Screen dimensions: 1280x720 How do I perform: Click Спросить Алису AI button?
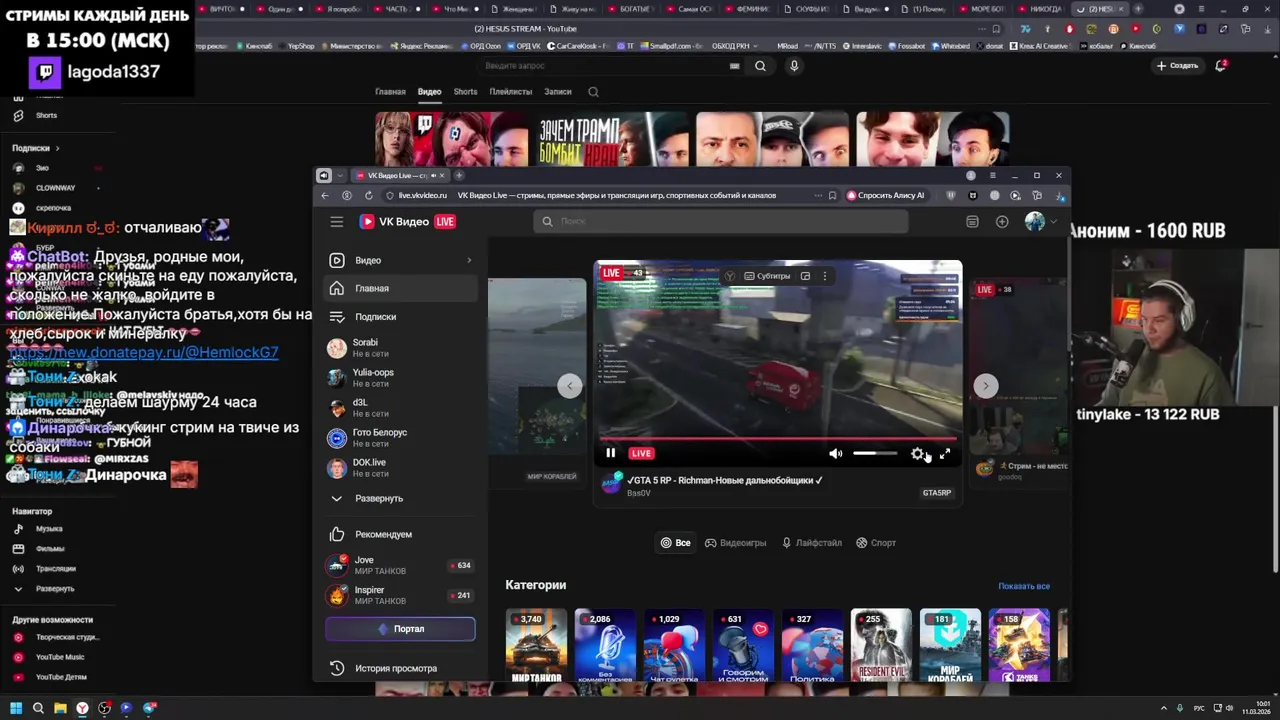pyautogui.click(x=886, y=196)
